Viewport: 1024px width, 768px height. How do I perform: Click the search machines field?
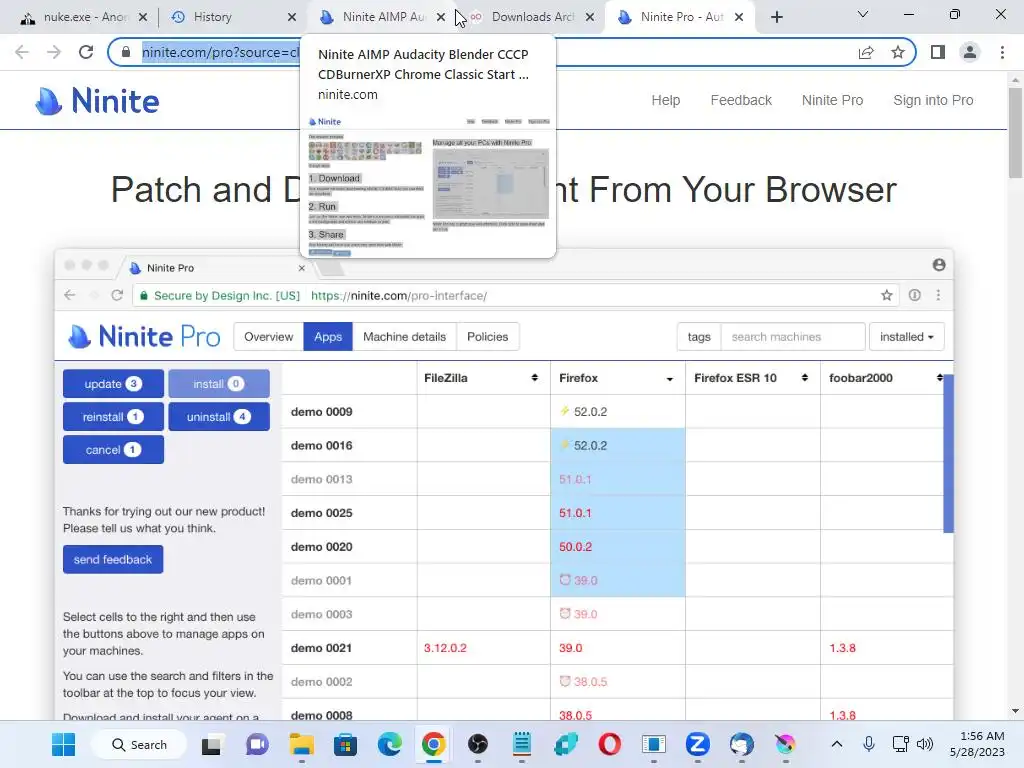click(x=793, y=337)
